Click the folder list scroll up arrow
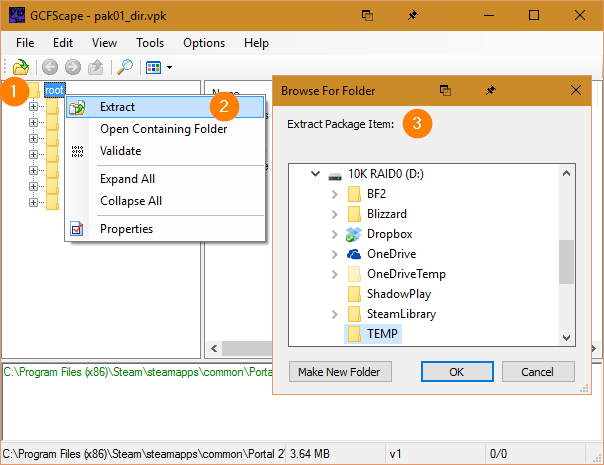Image resolution: width=604 pixels, height=465 pixels. click(566, 173)
